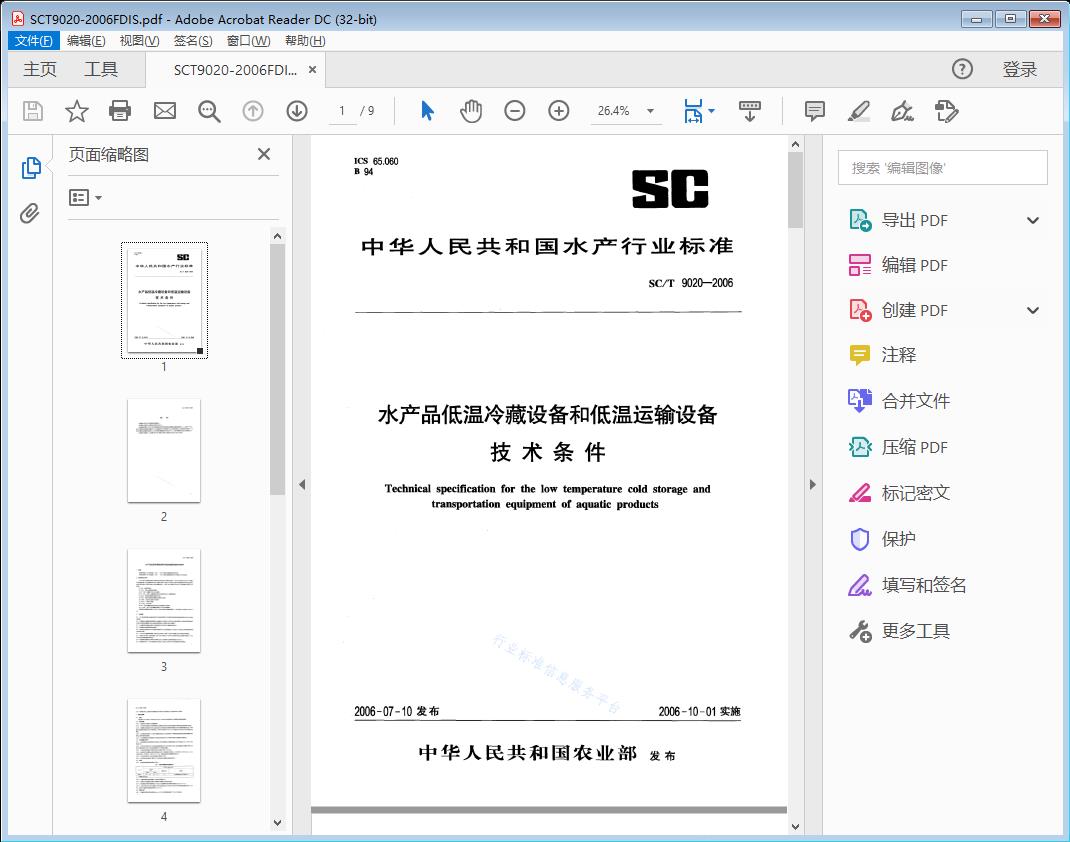Open 更多工具 in tools pane
The image size is (1070, 842).
click(x=915, y=631)
